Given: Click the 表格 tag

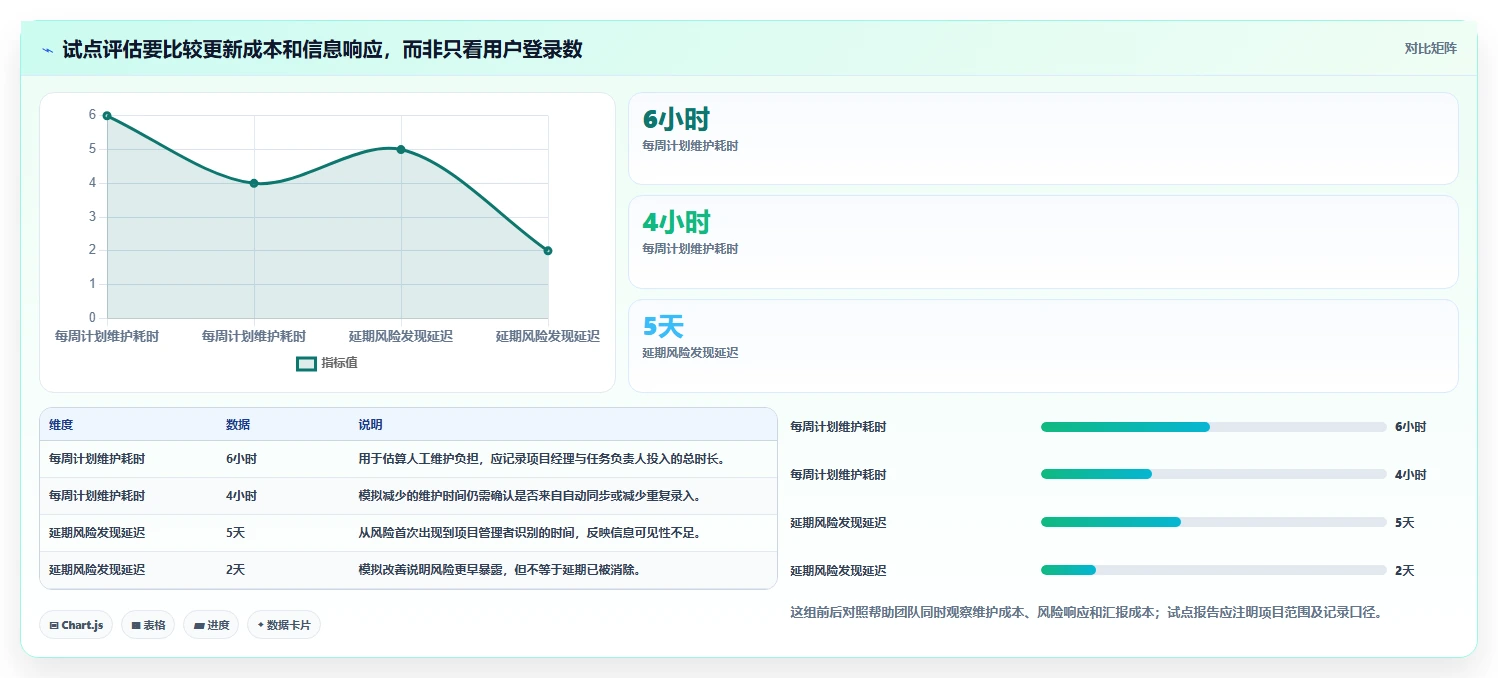Looking at the screenshot, I should pyautogui.click(x=149, y=625).
